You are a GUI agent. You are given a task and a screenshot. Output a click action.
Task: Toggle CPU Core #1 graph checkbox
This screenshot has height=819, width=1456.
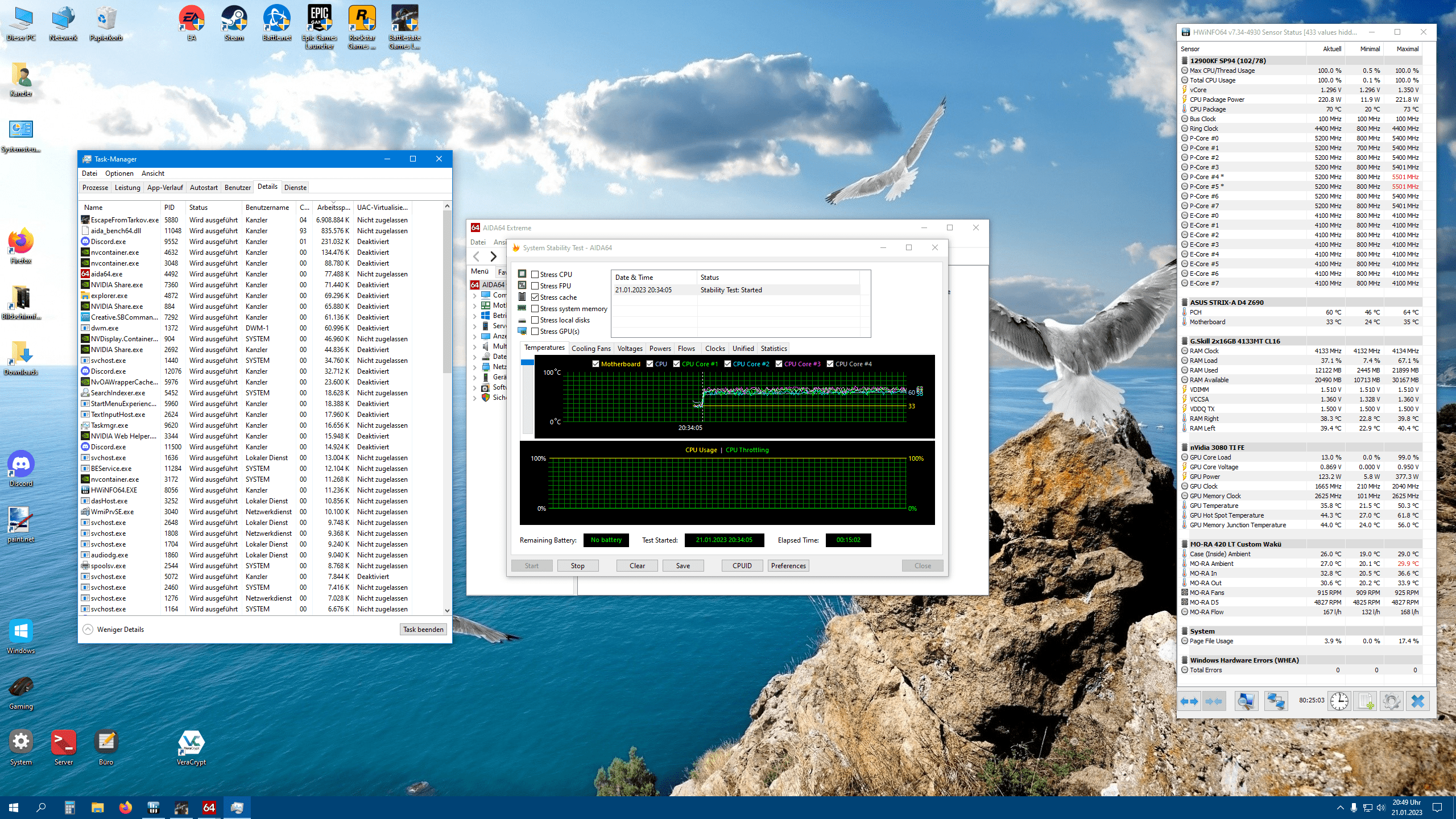click(676, 364)
